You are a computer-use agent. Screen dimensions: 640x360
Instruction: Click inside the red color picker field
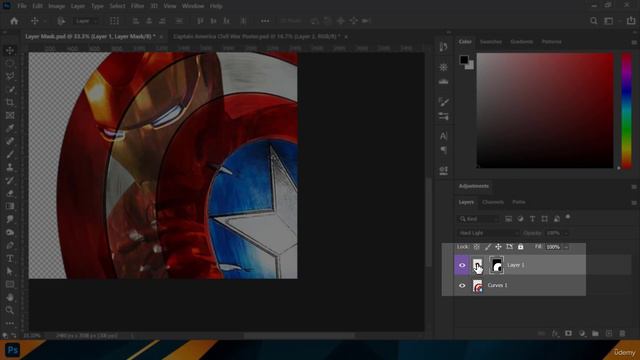545,110
